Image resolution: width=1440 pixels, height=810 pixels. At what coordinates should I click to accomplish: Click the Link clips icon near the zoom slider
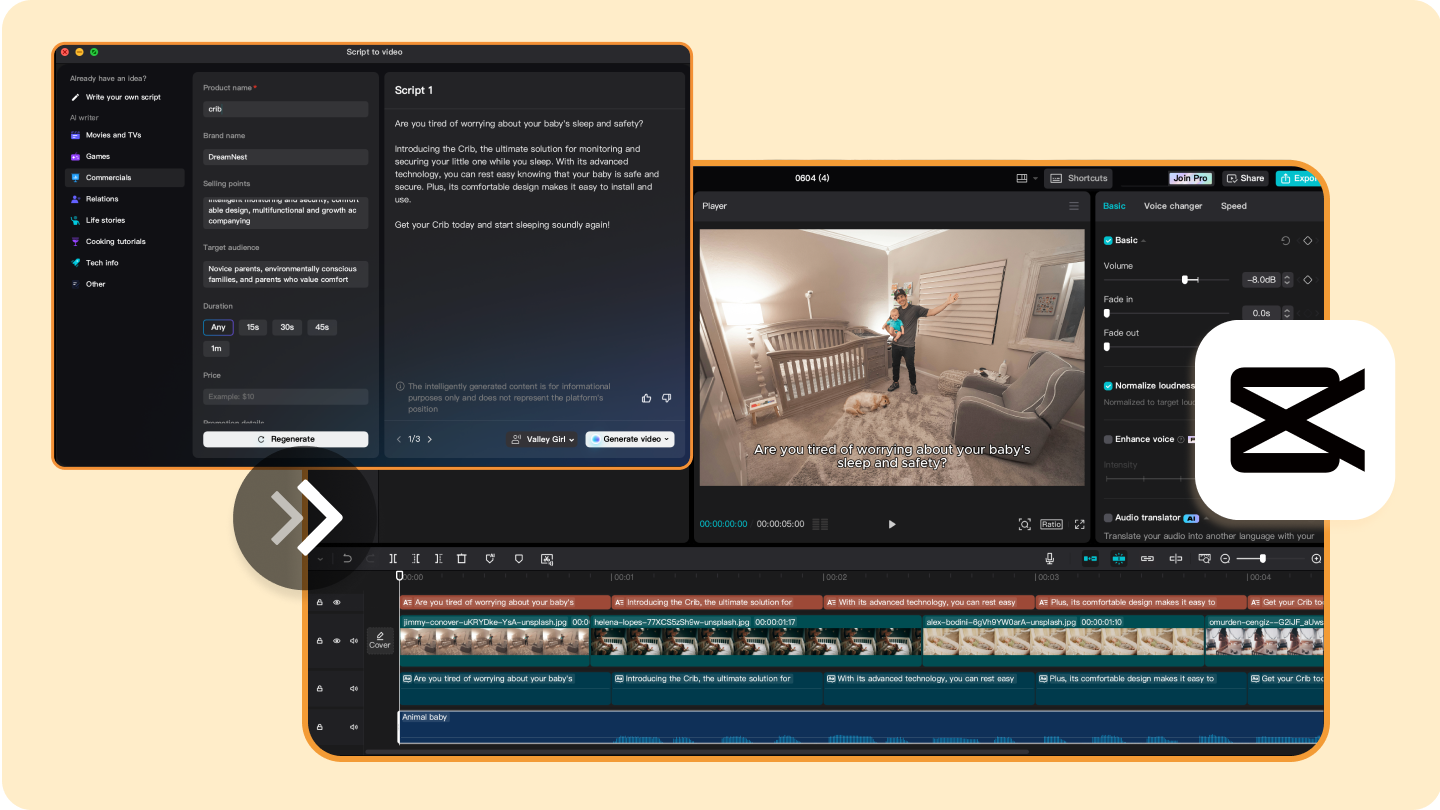click(x=1147, y=559)
